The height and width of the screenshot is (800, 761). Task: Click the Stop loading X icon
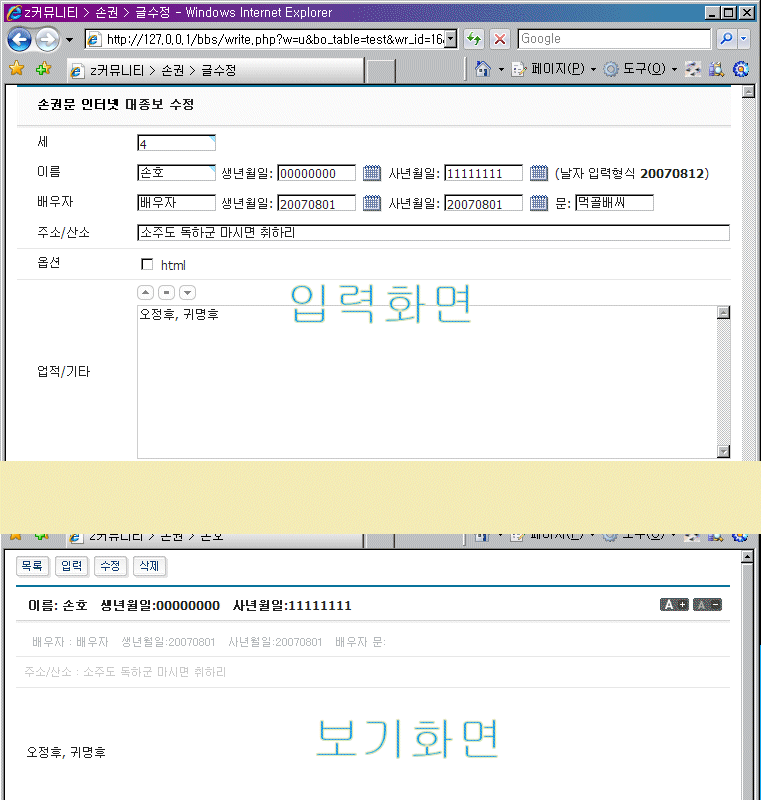tap(500, 39)
